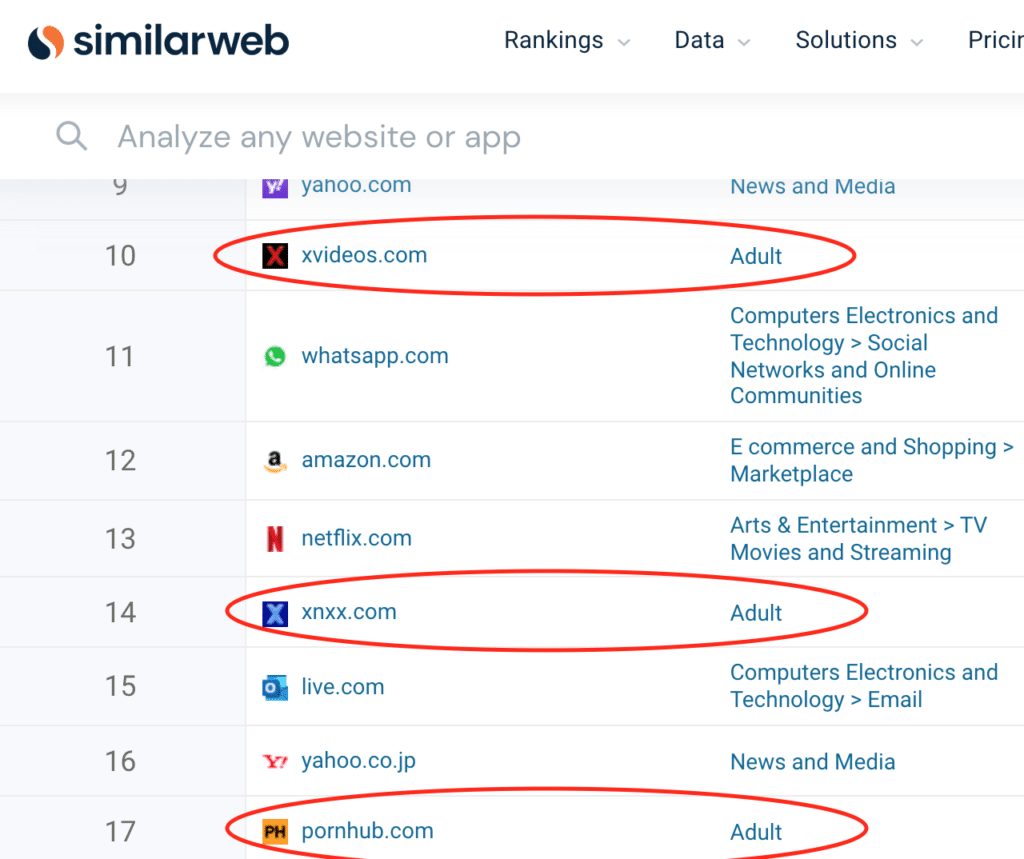The height and width of the screenshot is (859, 1024).
Task: Open the xnxx.com link
Action: 349,612
